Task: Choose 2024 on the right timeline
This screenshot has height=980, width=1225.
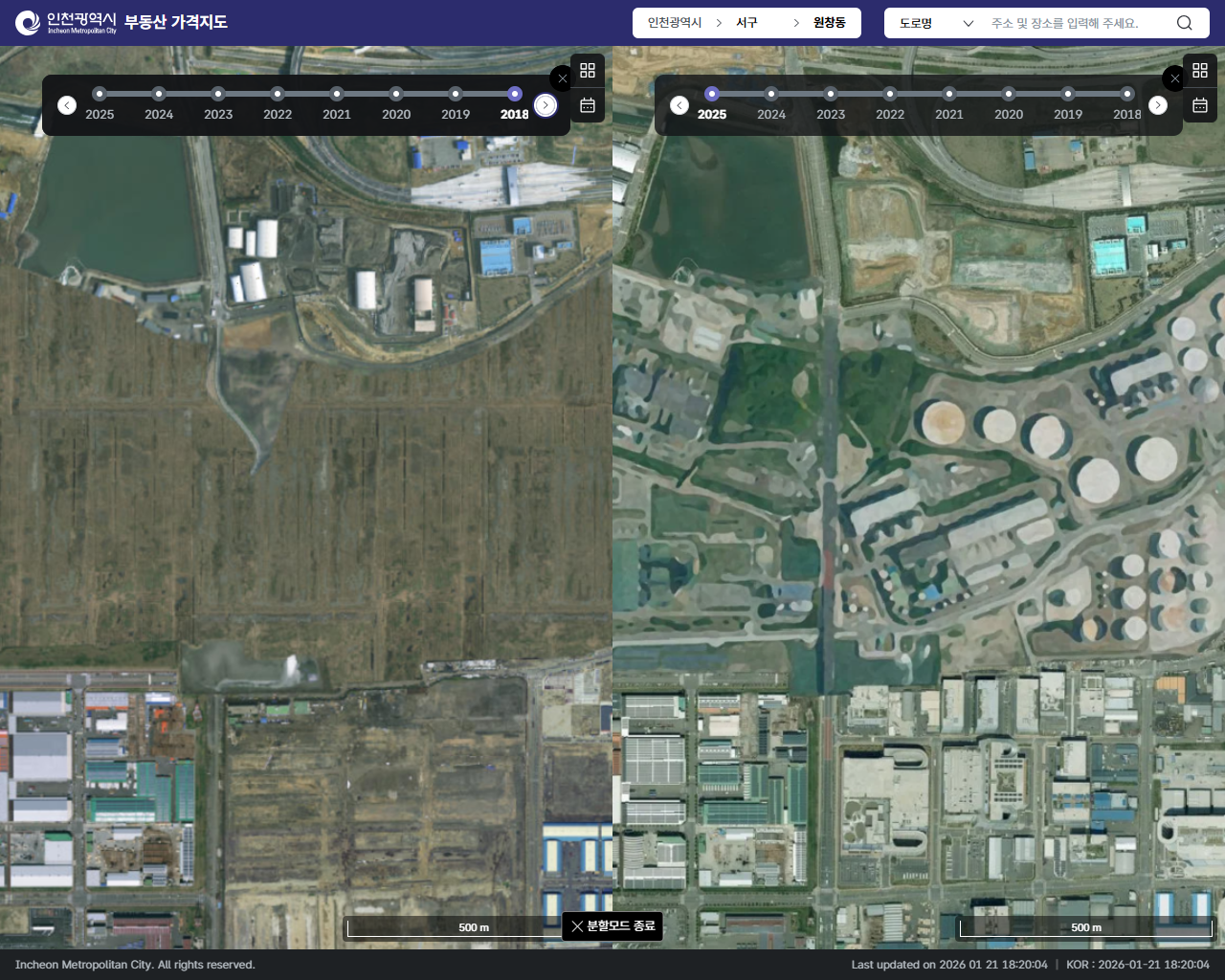Action: pyautogui.click(x=771, y=94)
